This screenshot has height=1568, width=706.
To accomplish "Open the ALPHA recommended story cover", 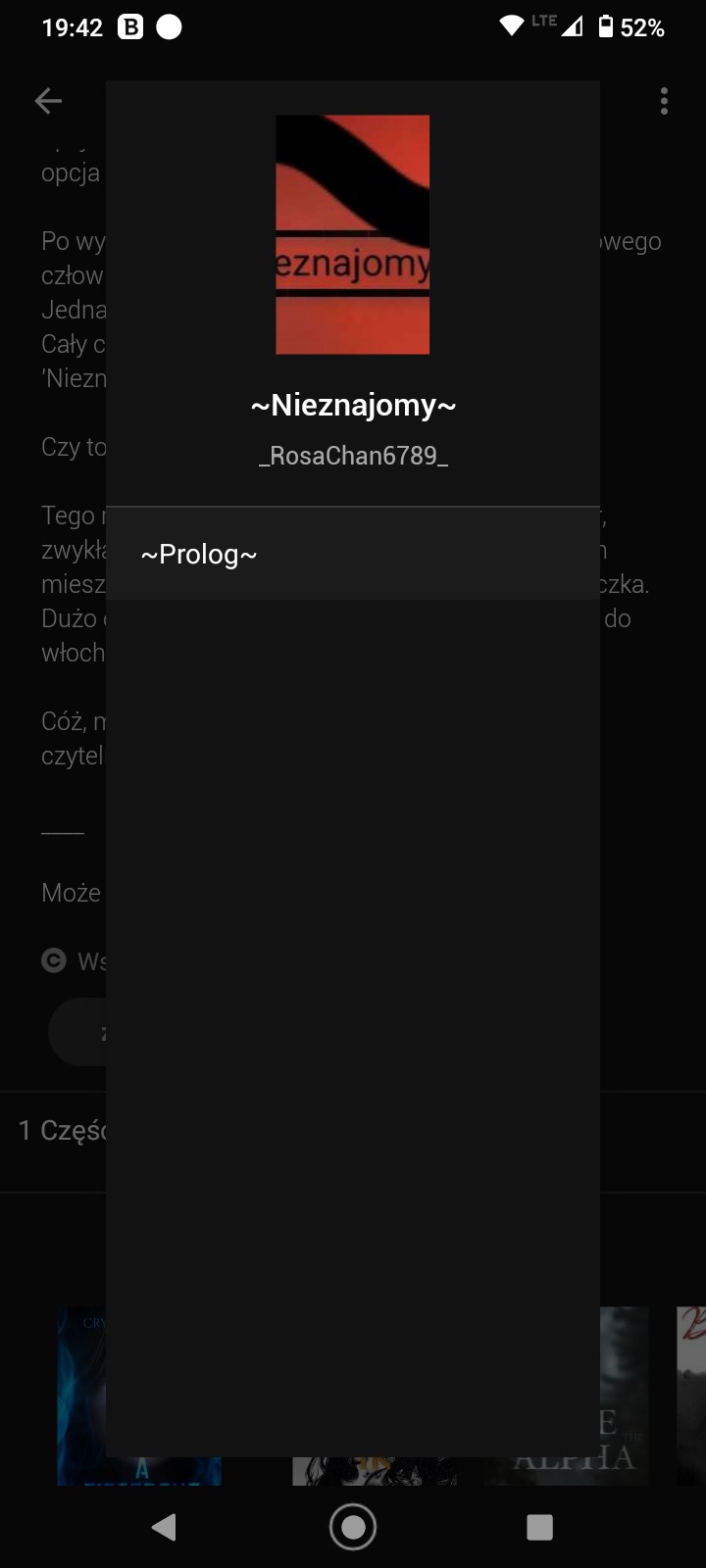I will pyautogui.click(x=625, y=1396).
